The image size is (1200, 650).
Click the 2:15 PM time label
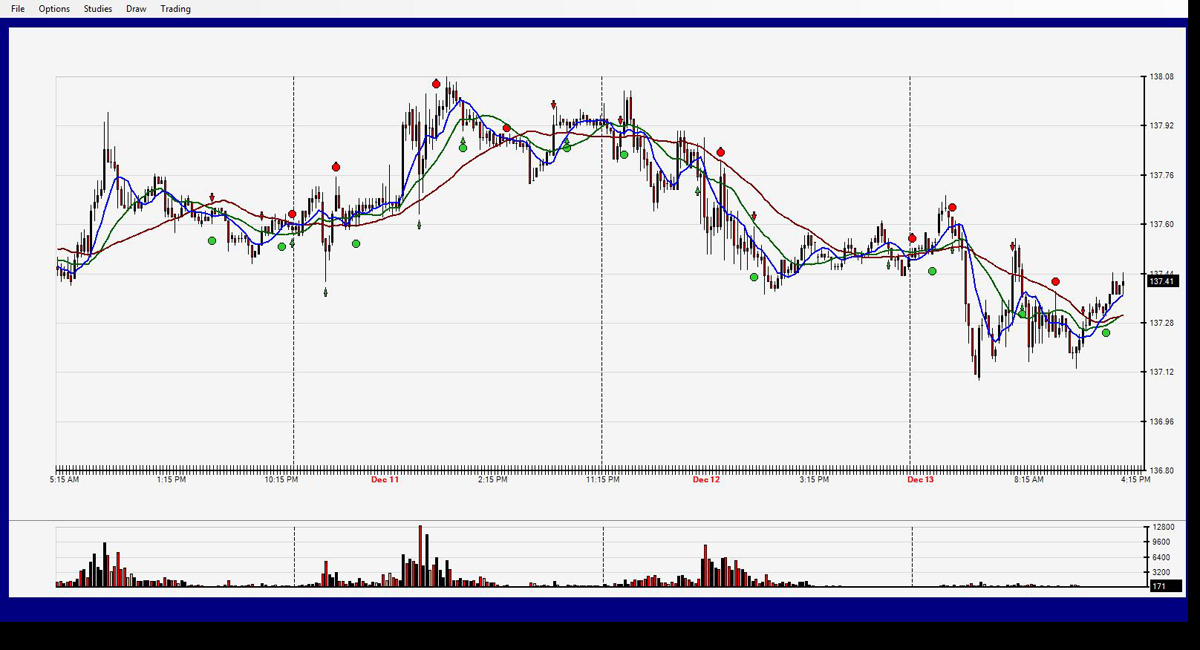tap(492, 480)
